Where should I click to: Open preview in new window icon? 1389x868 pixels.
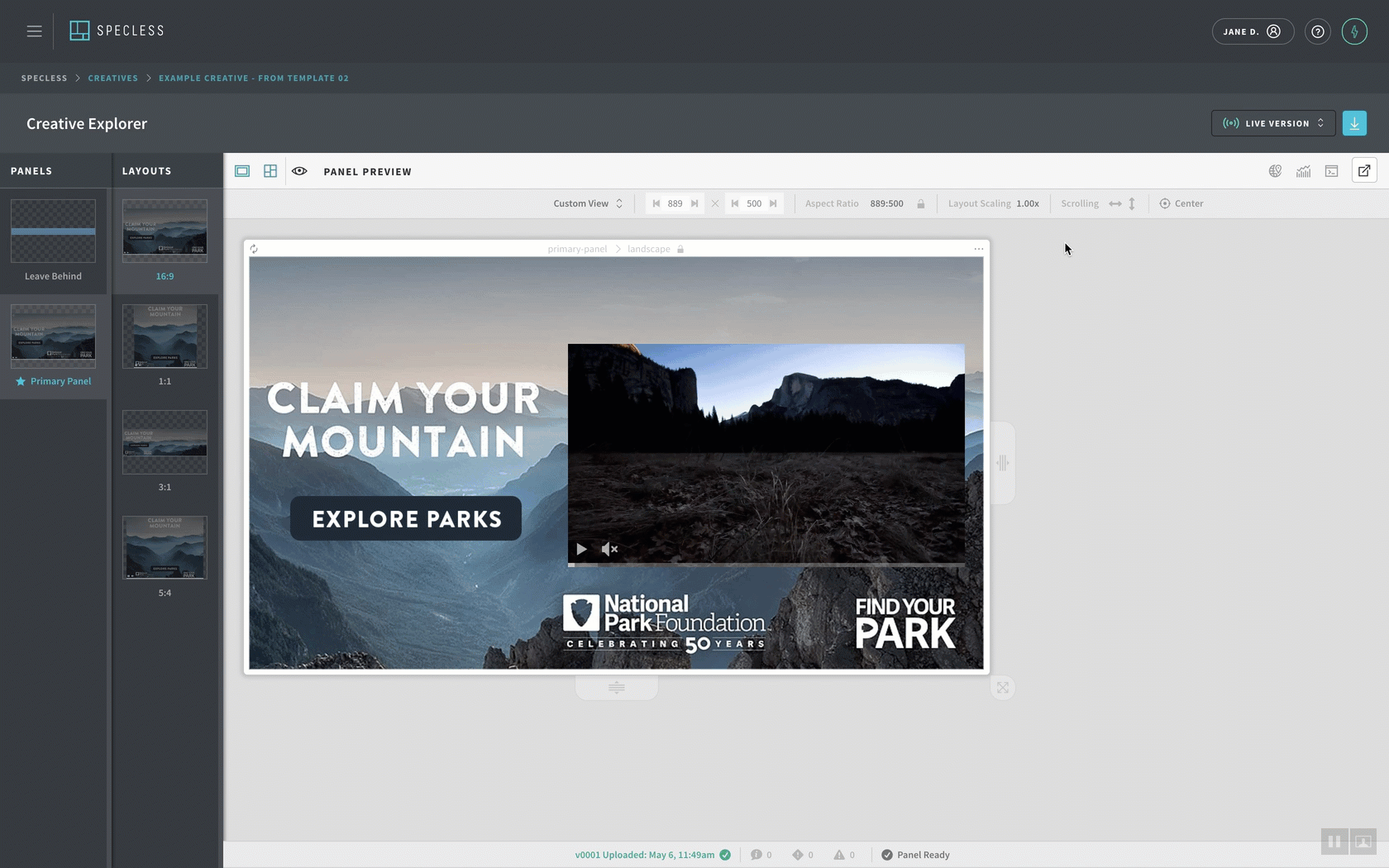click(1364, 171)
